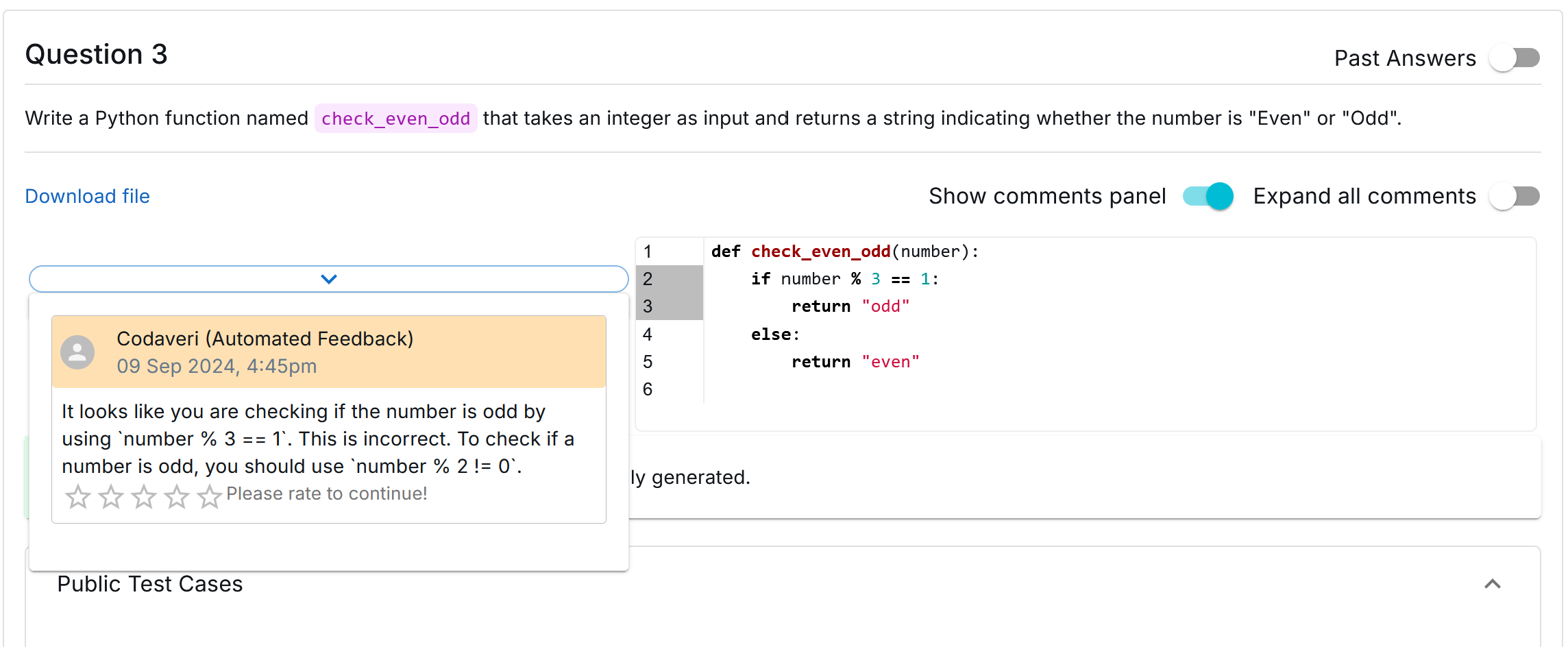This screenshot has height=647, width=1568.
Task: Click the 'Please rate to continue!' text
Action: 327,493
